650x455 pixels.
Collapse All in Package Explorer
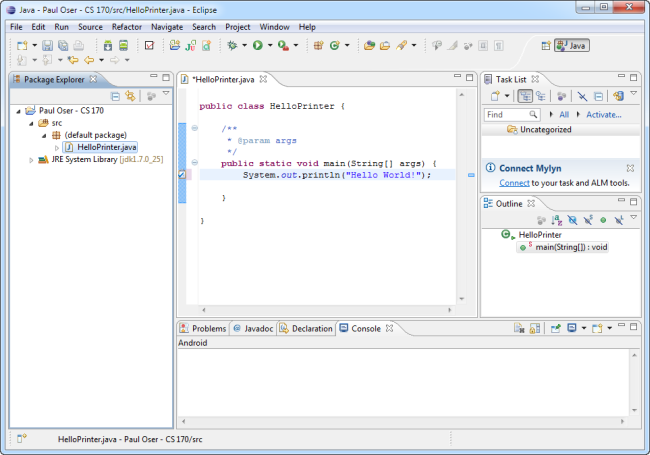[115, 96]
